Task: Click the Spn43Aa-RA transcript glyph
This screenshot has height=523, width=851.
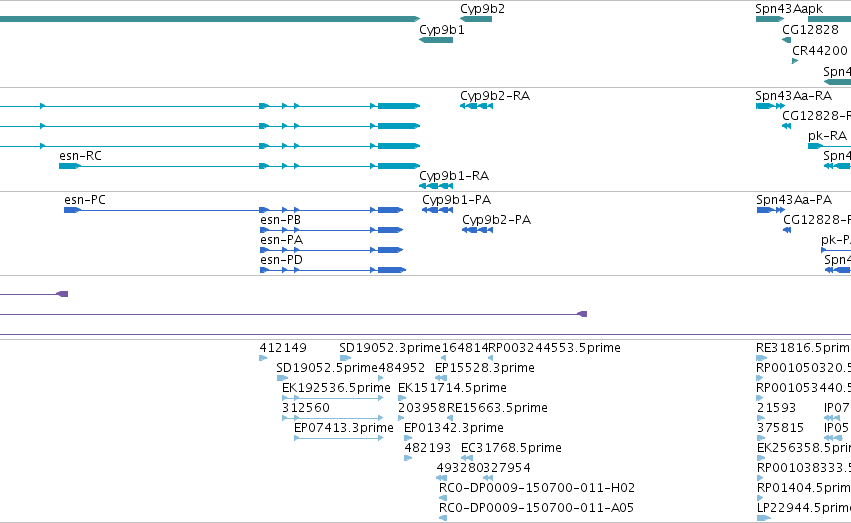Action: click(x=770, y=106)
